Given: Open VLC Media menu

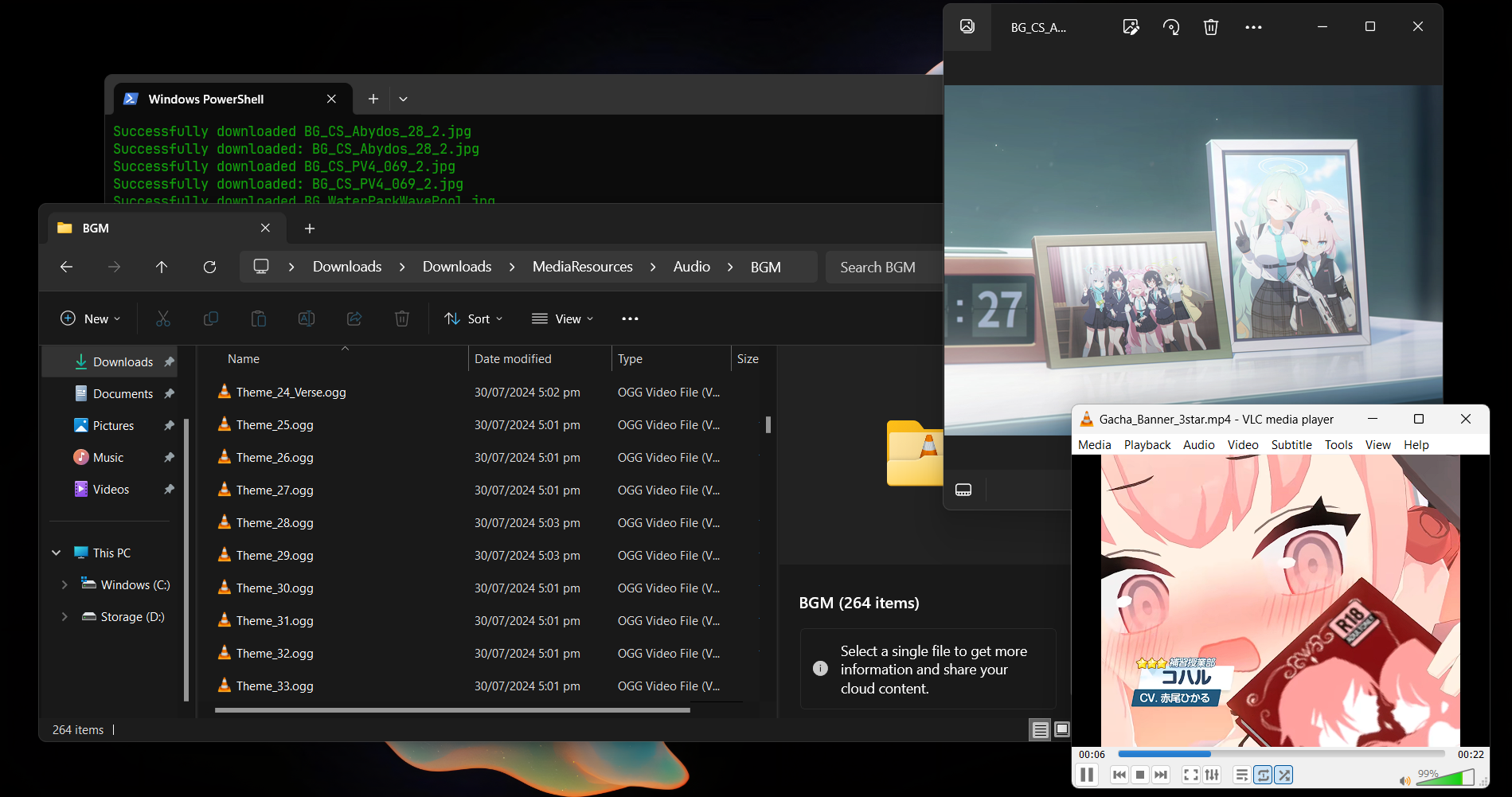Looking at the screenshot, I should pyautogui.click(x=1095, y=445).
